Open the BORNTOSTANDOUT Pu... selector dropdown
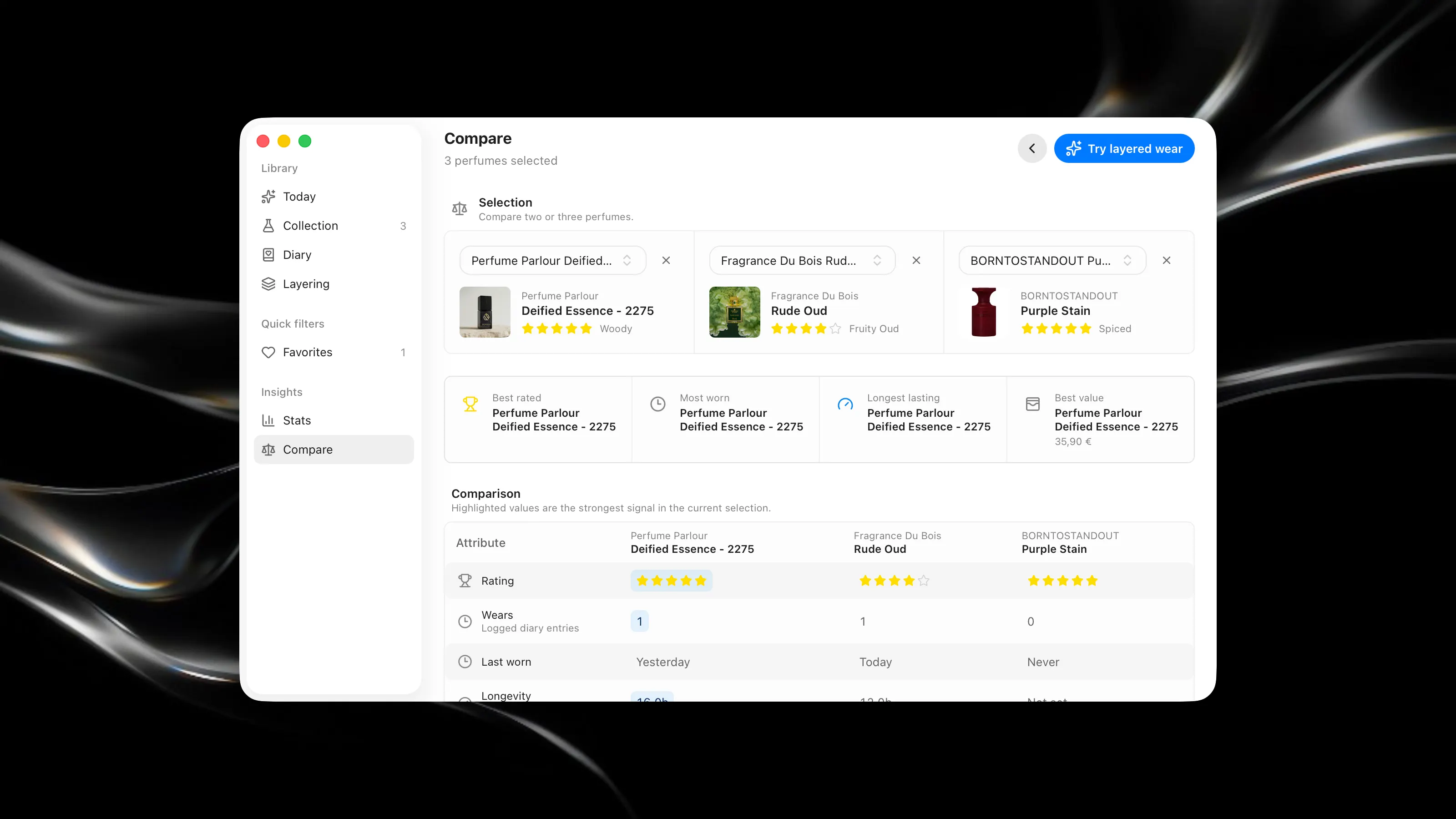The width and height of the screenshot is (1456, 819). click(1052, 261)
